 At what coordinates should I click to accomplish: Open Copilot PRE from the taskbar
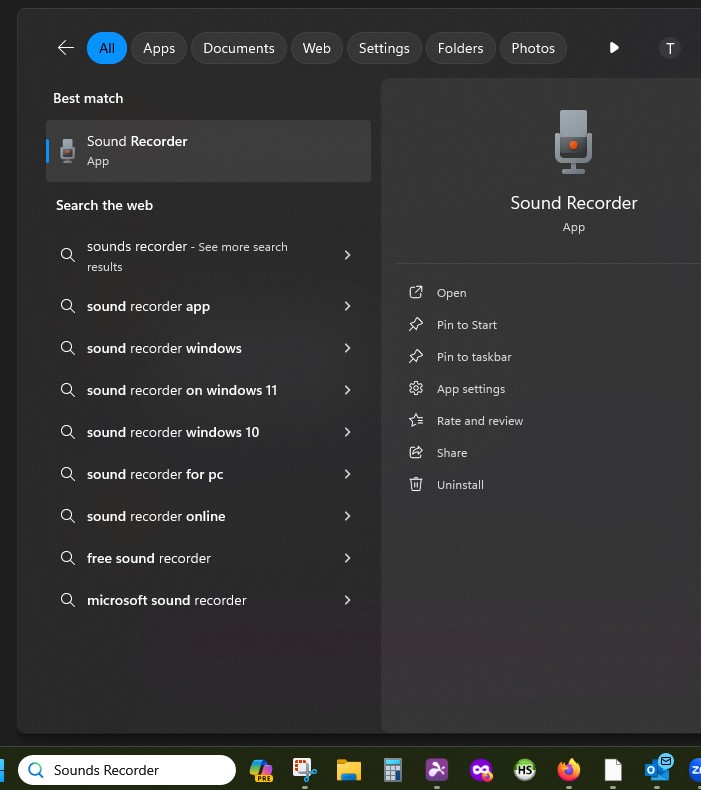click(x=261, y=770)
